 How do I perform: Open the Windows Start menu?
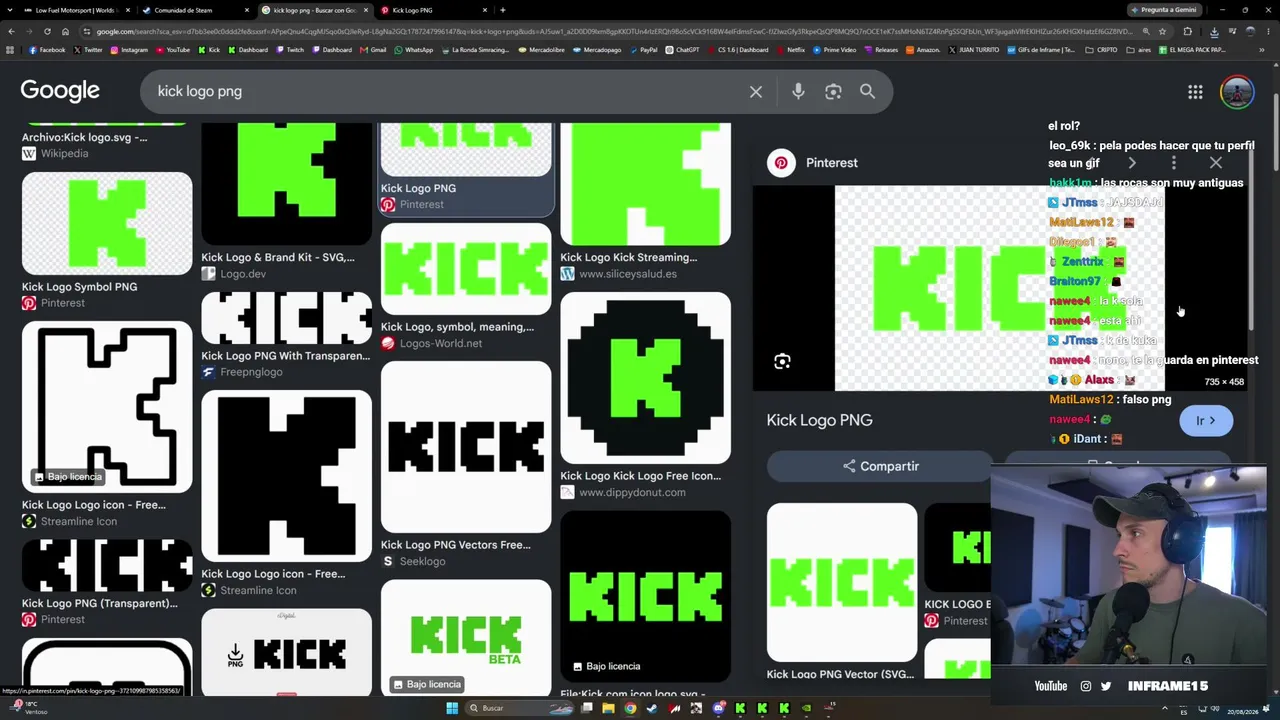pos(452,708)
